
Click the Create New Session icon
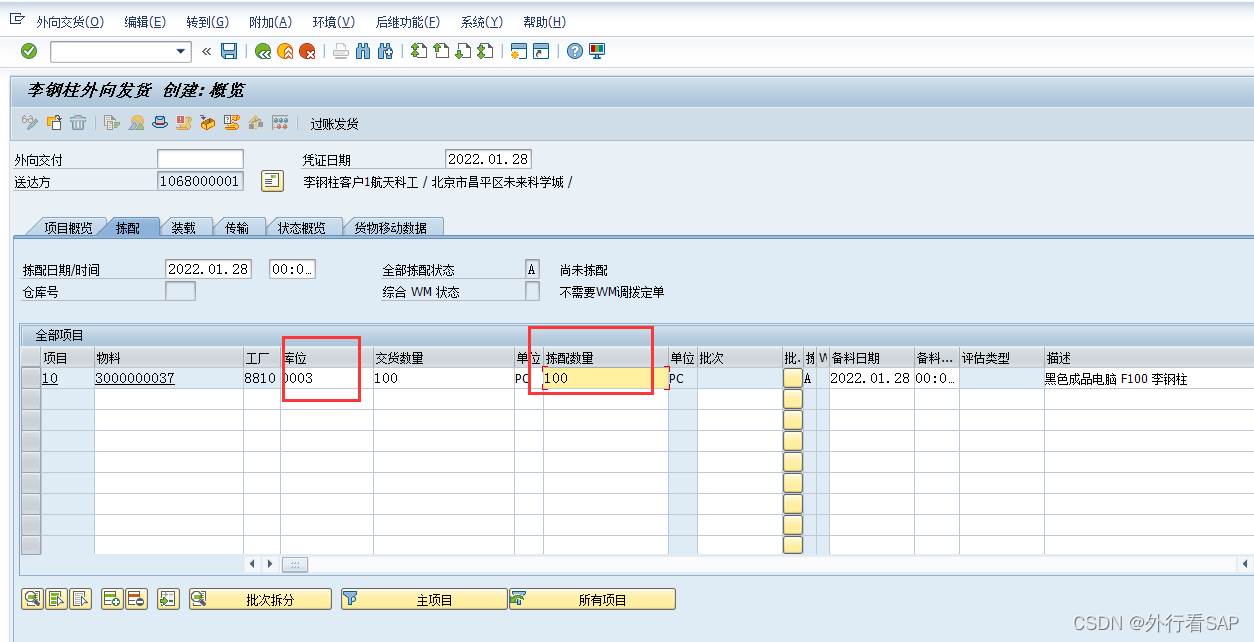click(519, 51)
